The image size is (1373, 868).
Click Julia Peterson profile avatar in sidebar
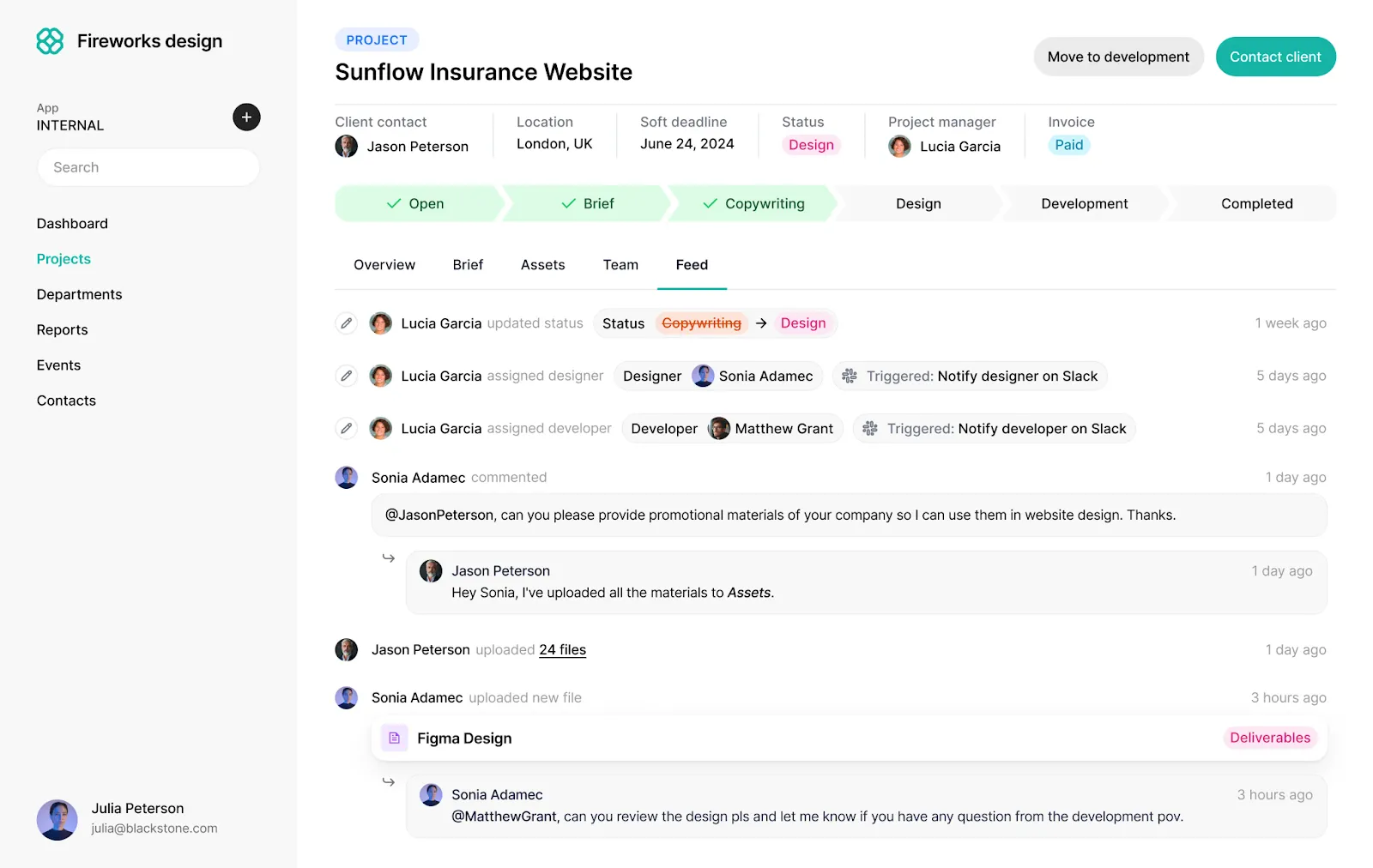tap(57, 820)
